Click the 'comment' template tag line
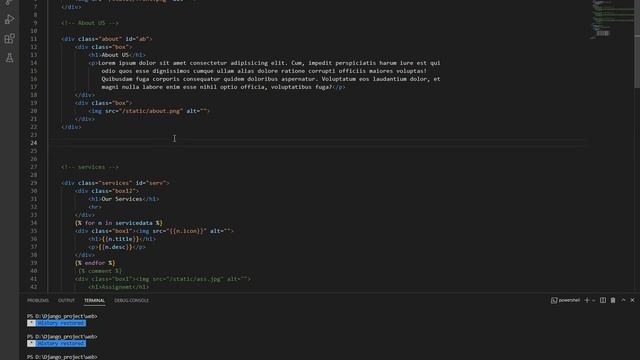 100,271
